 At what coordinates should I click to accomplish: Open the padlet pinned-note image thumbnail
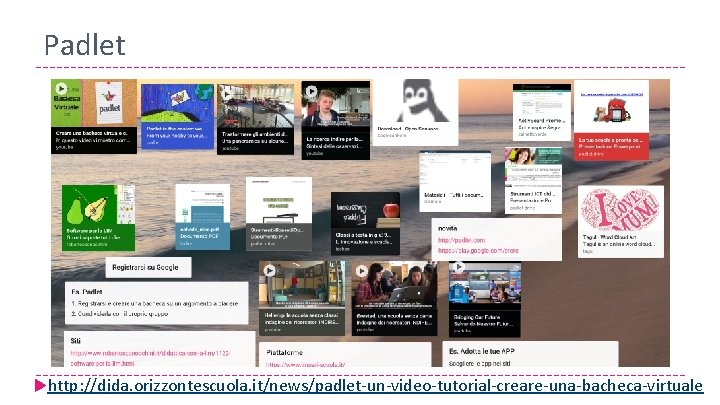tap(108, 102)
